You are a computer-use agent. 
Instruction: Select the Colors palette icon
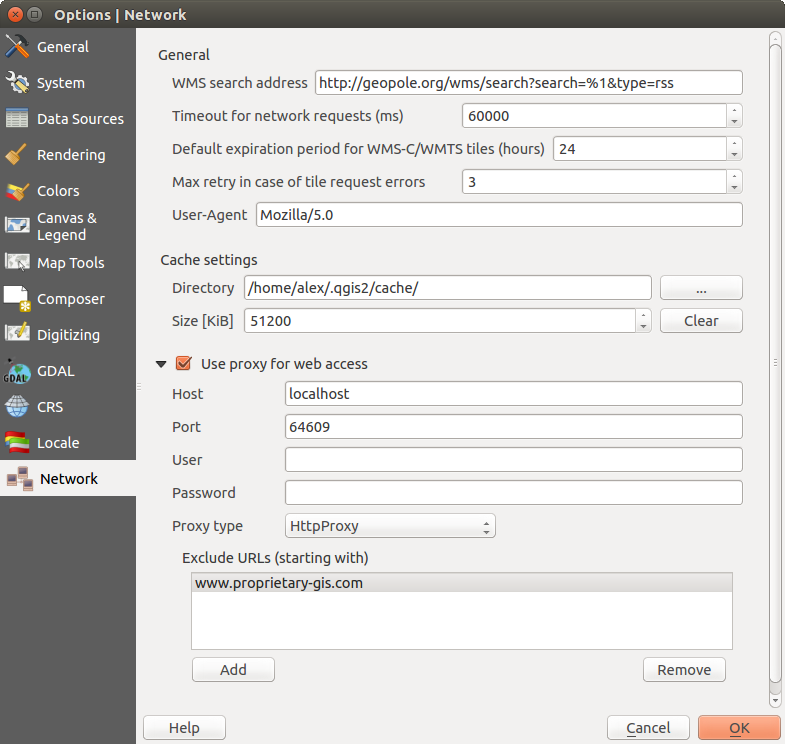[17, 191]
